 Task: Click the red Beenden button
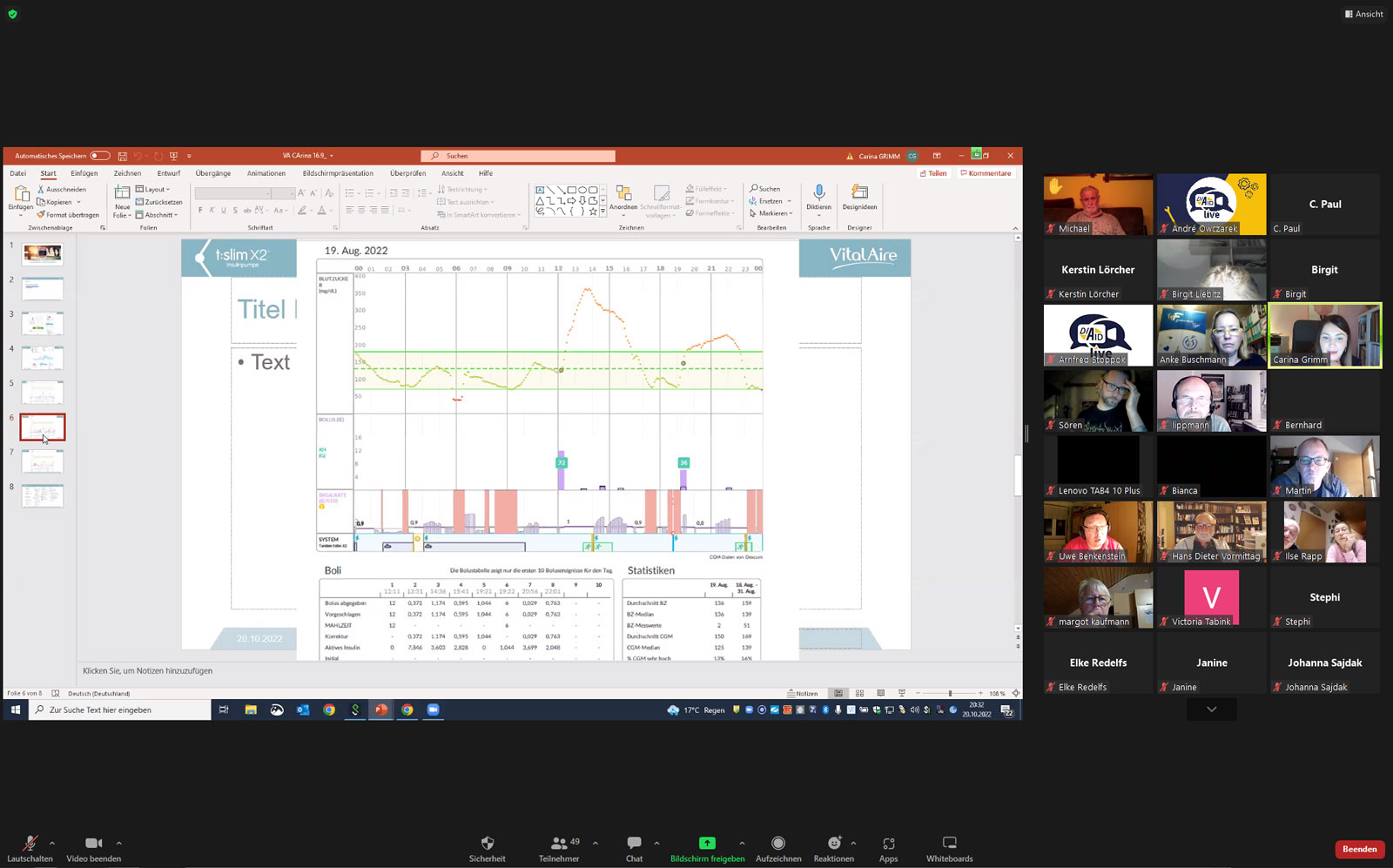click(1359, 849)
